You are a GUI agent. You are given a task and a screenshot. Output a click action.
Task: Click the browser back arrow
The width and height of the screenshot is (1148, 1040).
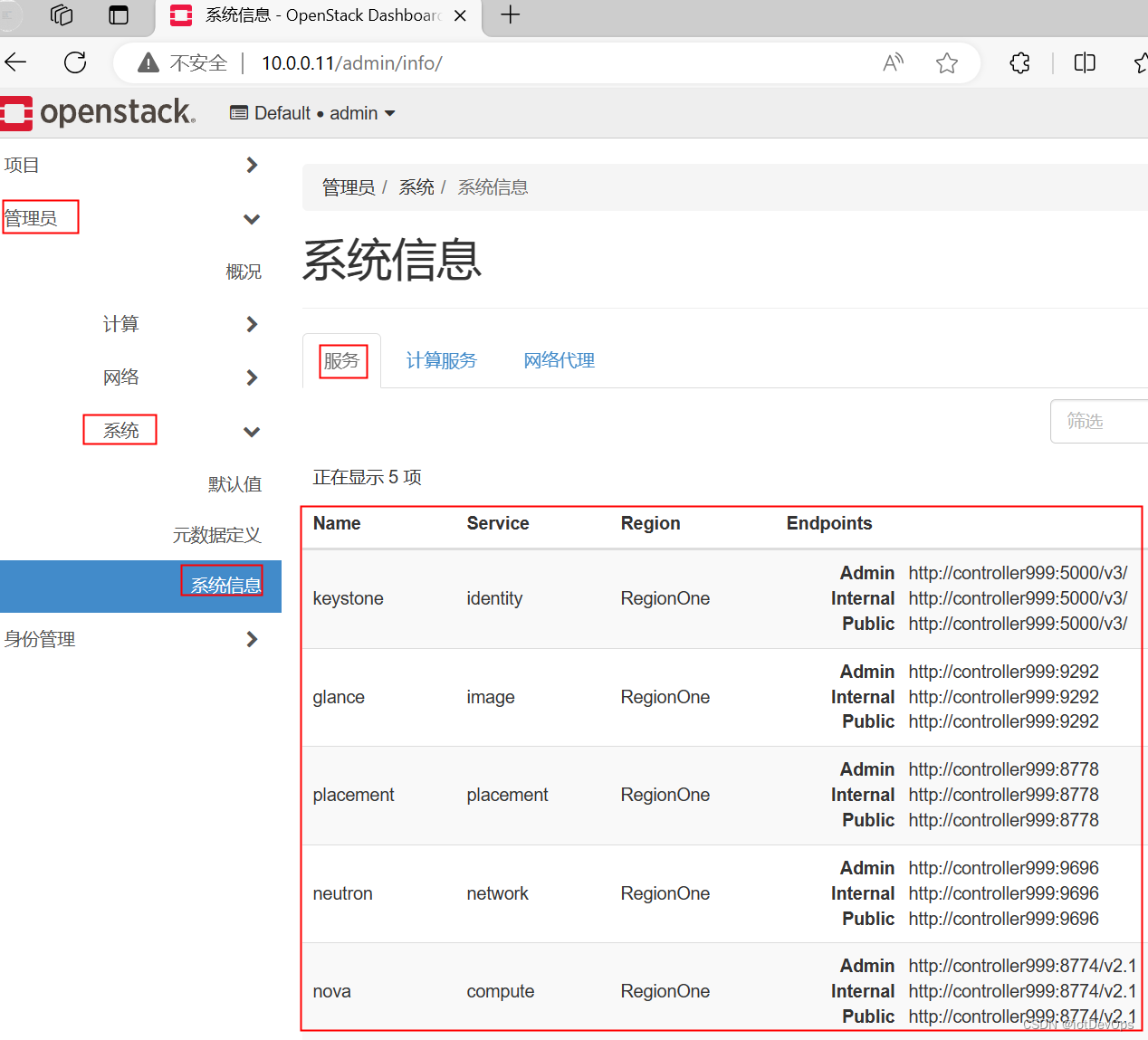click(16, 62)
